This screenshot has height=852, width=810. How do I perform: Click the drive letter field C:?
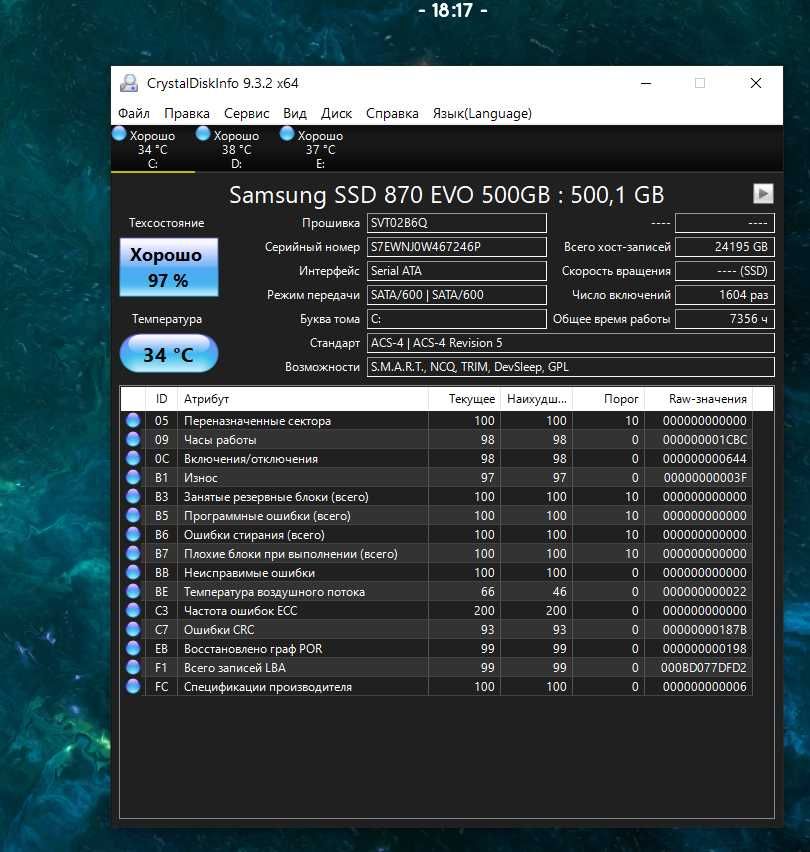click(456, 318)
